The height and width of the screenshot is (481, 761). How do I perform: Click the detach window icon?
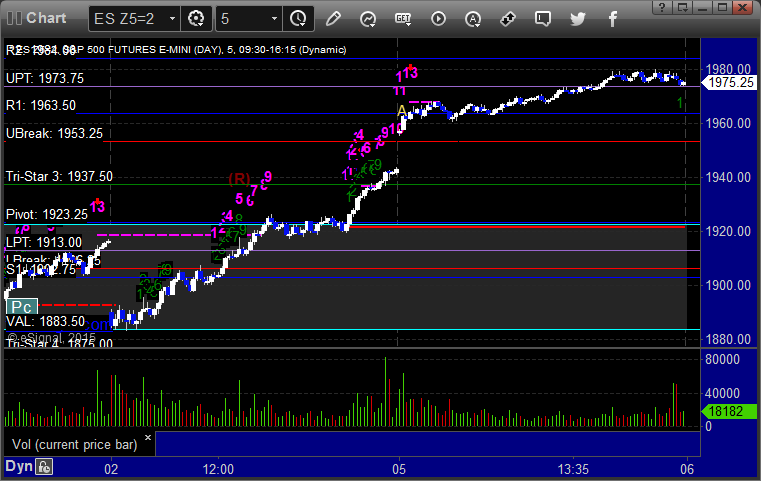click(x=683, y=7)
